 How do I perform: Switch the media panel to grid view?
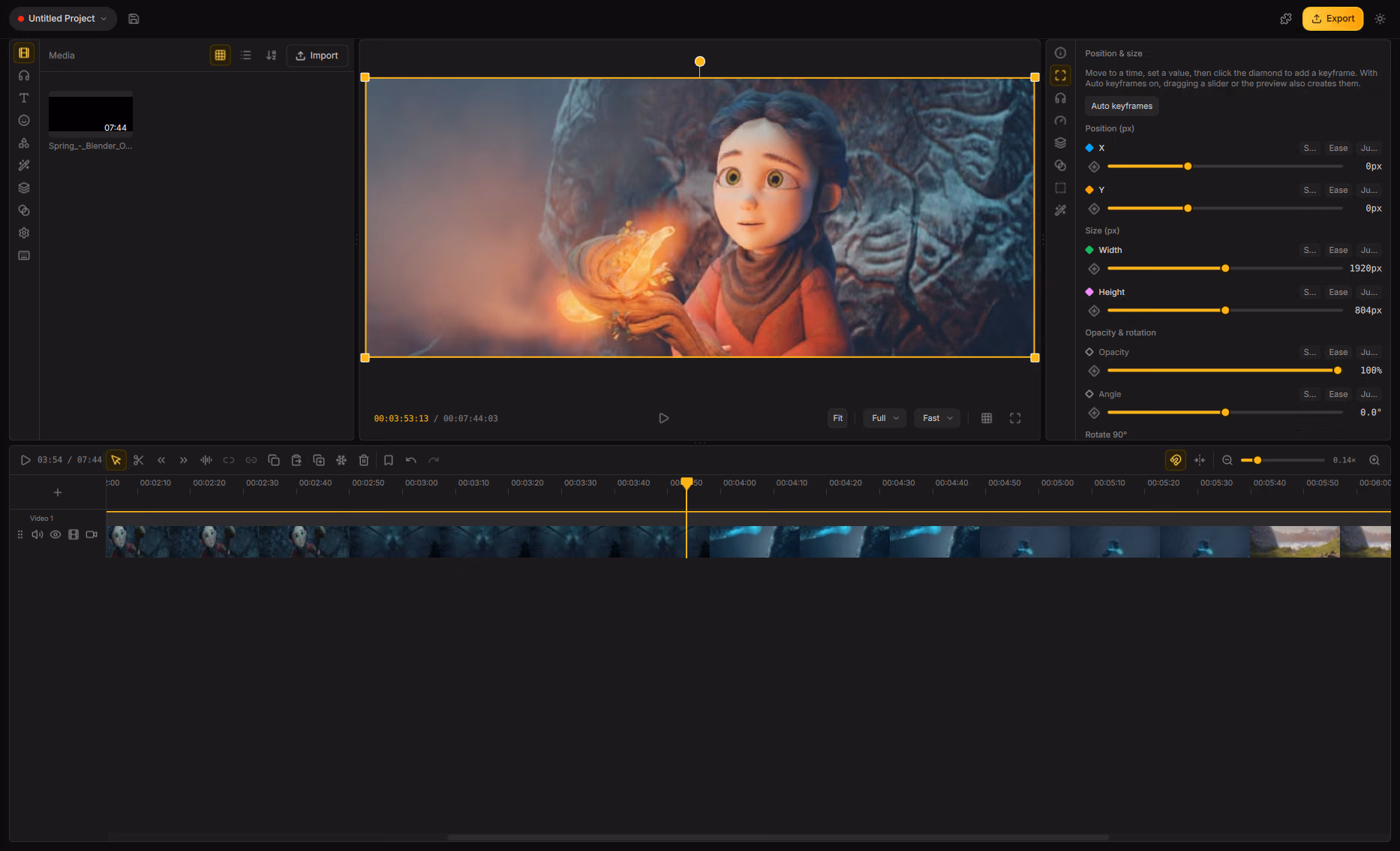pos(221,56)
